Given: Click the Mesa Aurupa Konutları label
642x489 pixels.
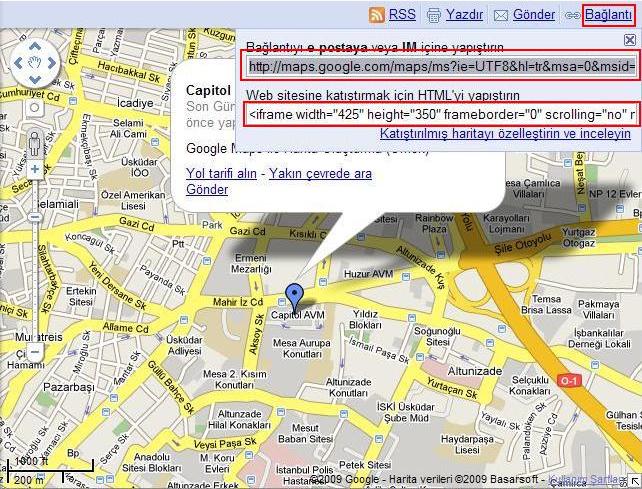Looking at the screenshot, I should pyautogui.click(x=302, y=348).
